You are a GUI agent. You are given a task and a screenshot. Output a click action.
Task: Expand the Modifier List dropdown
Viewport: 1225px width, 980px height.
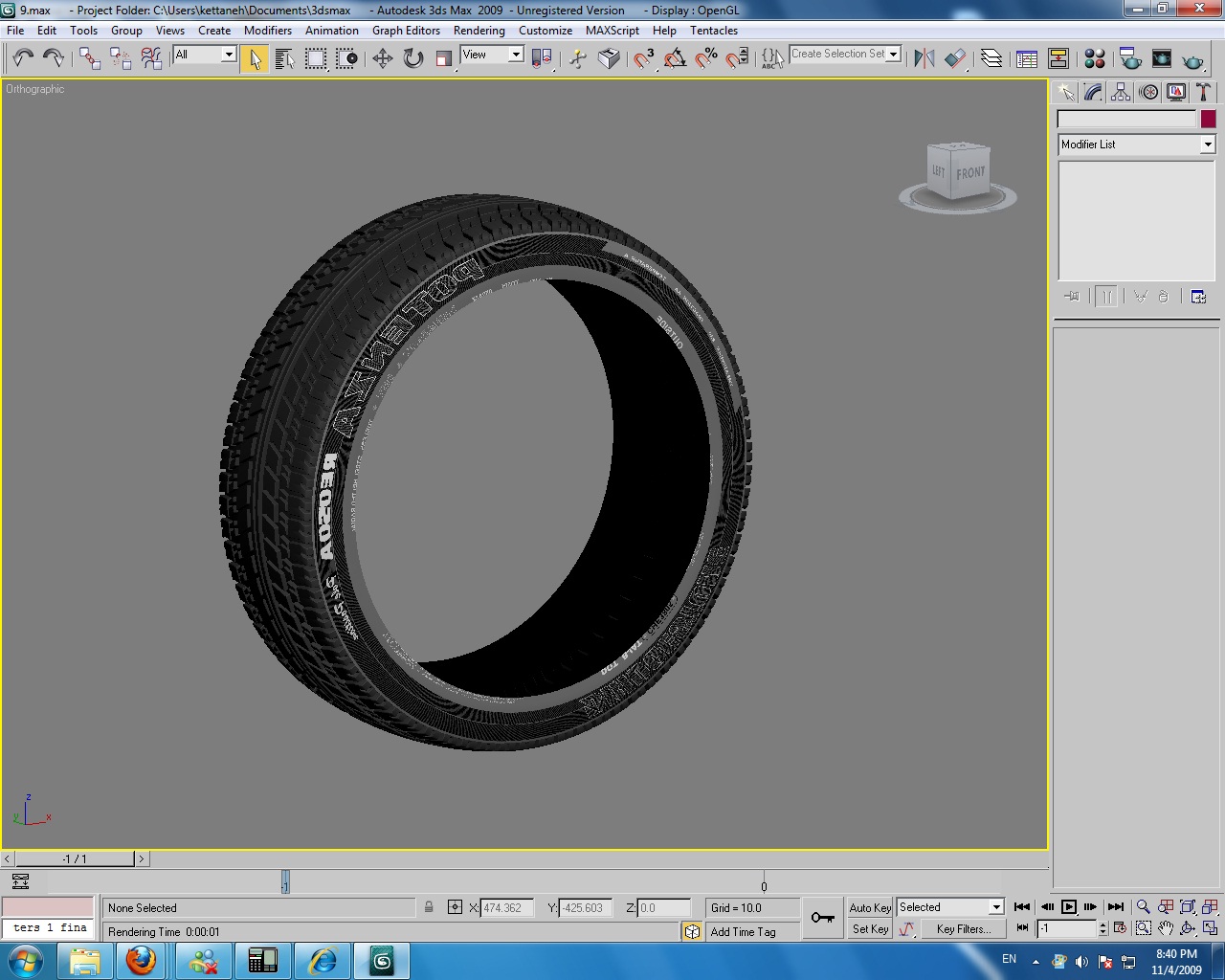coord(1136,145)
